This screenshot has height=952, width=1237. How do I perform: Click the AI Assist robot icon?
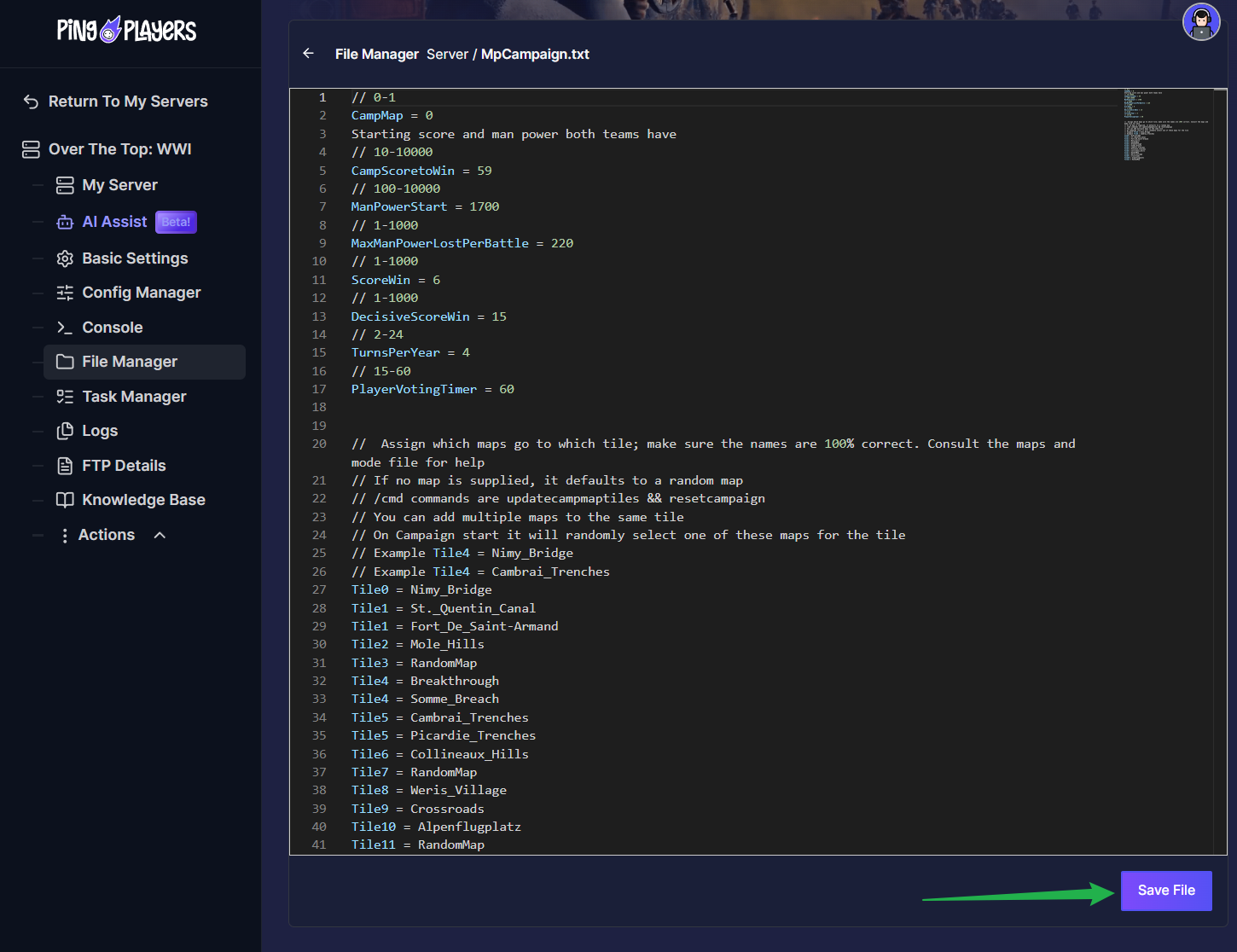point(65,223)
